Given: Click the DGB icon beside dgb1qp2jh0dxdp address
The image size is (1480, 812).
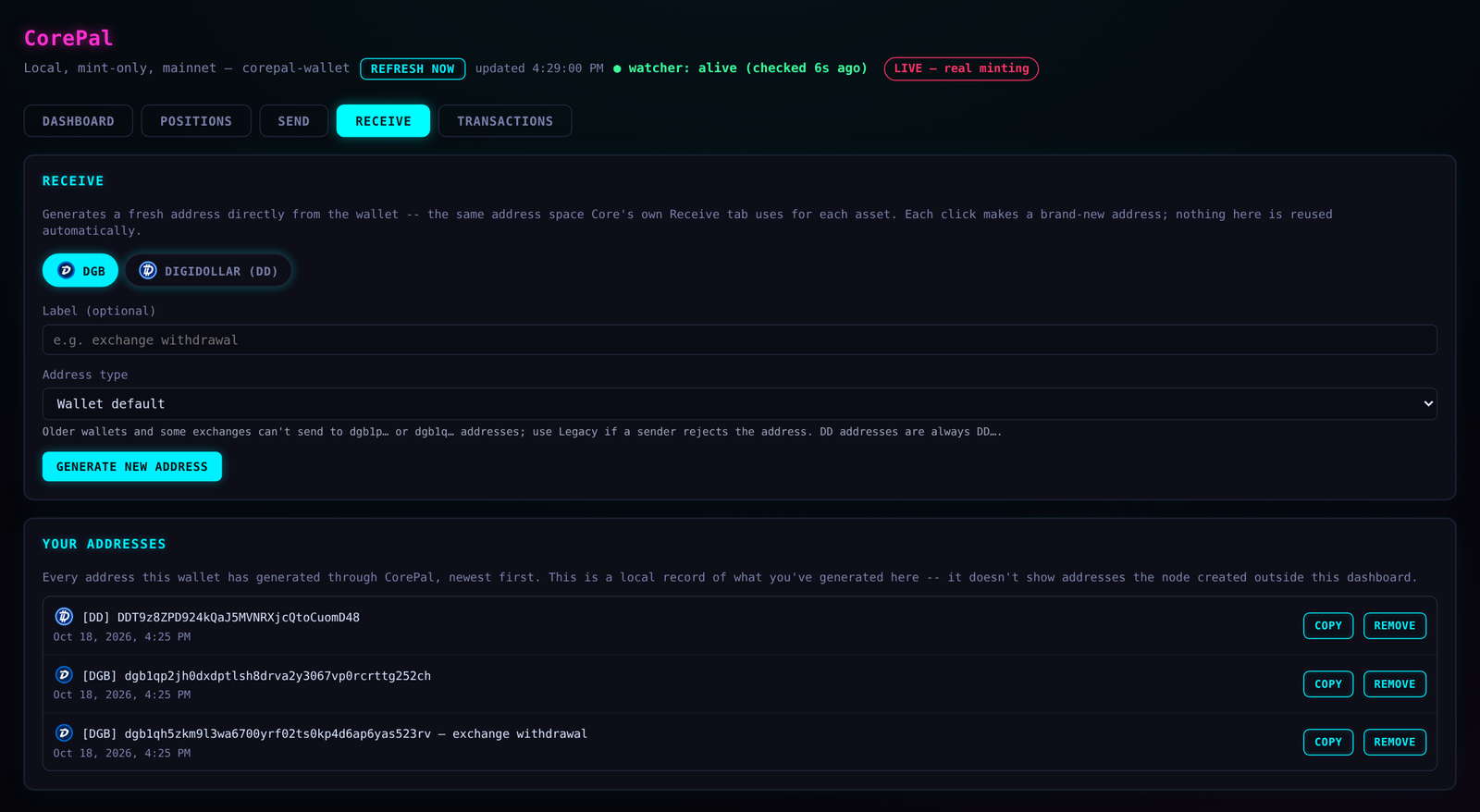Looking at the screenshot, I should point(64,675).
